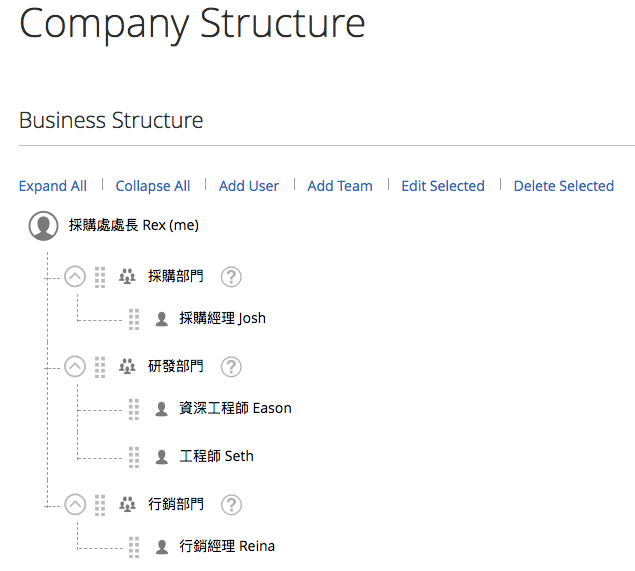
Task: Click Delete Selected action
Action: click(564, 186)
